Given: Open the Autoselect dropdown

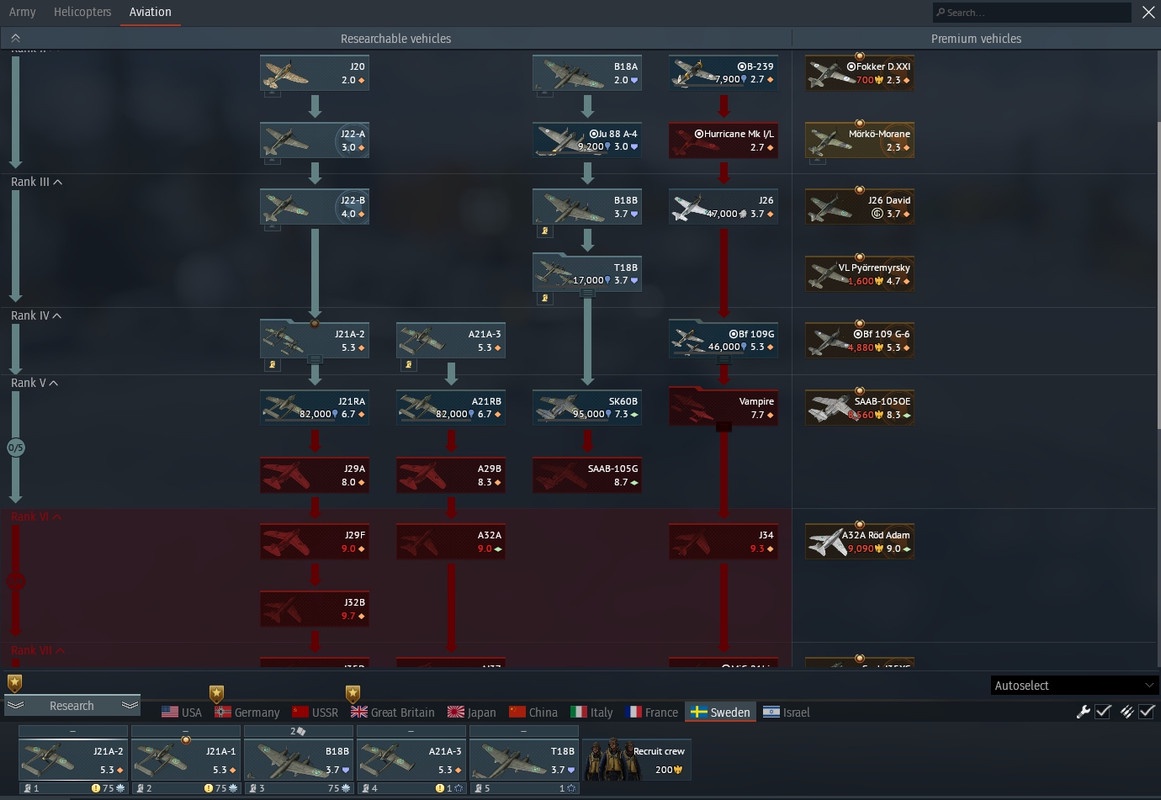Looking at the screenshot, I should click(1074, 685).
